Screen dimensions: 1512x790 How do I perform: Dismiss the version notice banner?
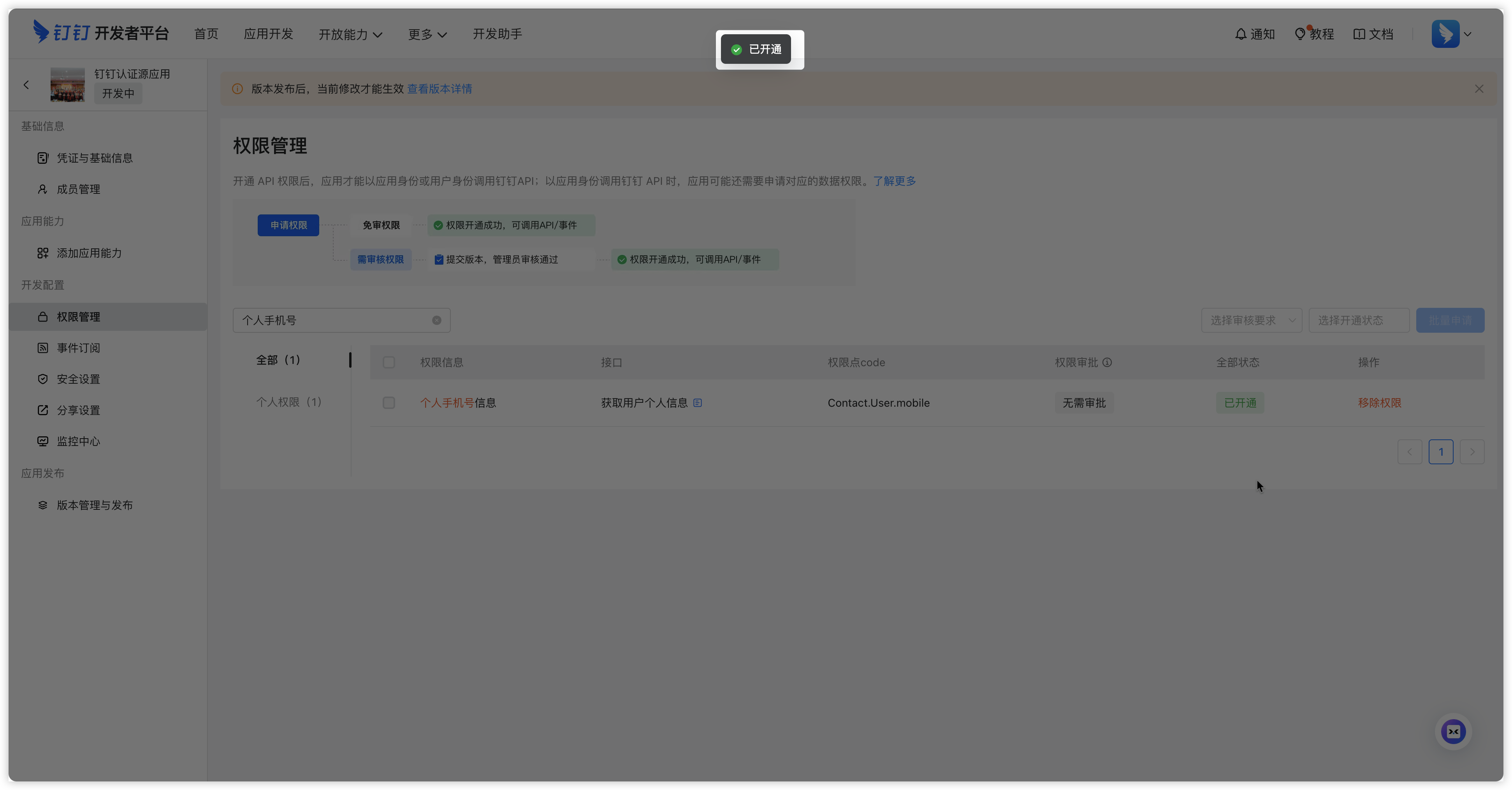(1479, 89)
